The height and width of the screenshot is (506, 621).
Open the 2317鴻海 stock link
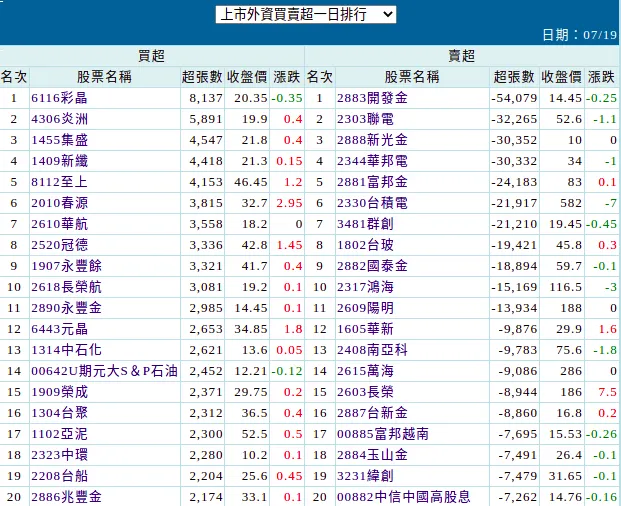365,287
